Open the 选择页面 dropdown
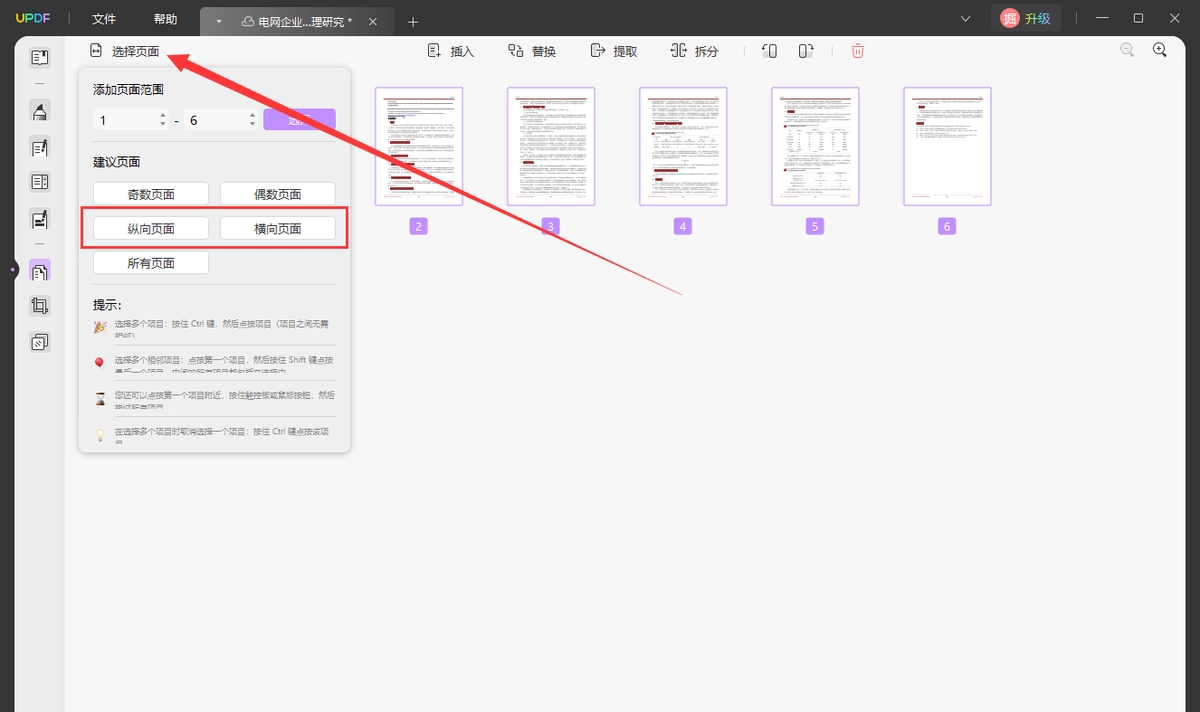This screenshot has height=712, width=1200. tap(124, 51)
